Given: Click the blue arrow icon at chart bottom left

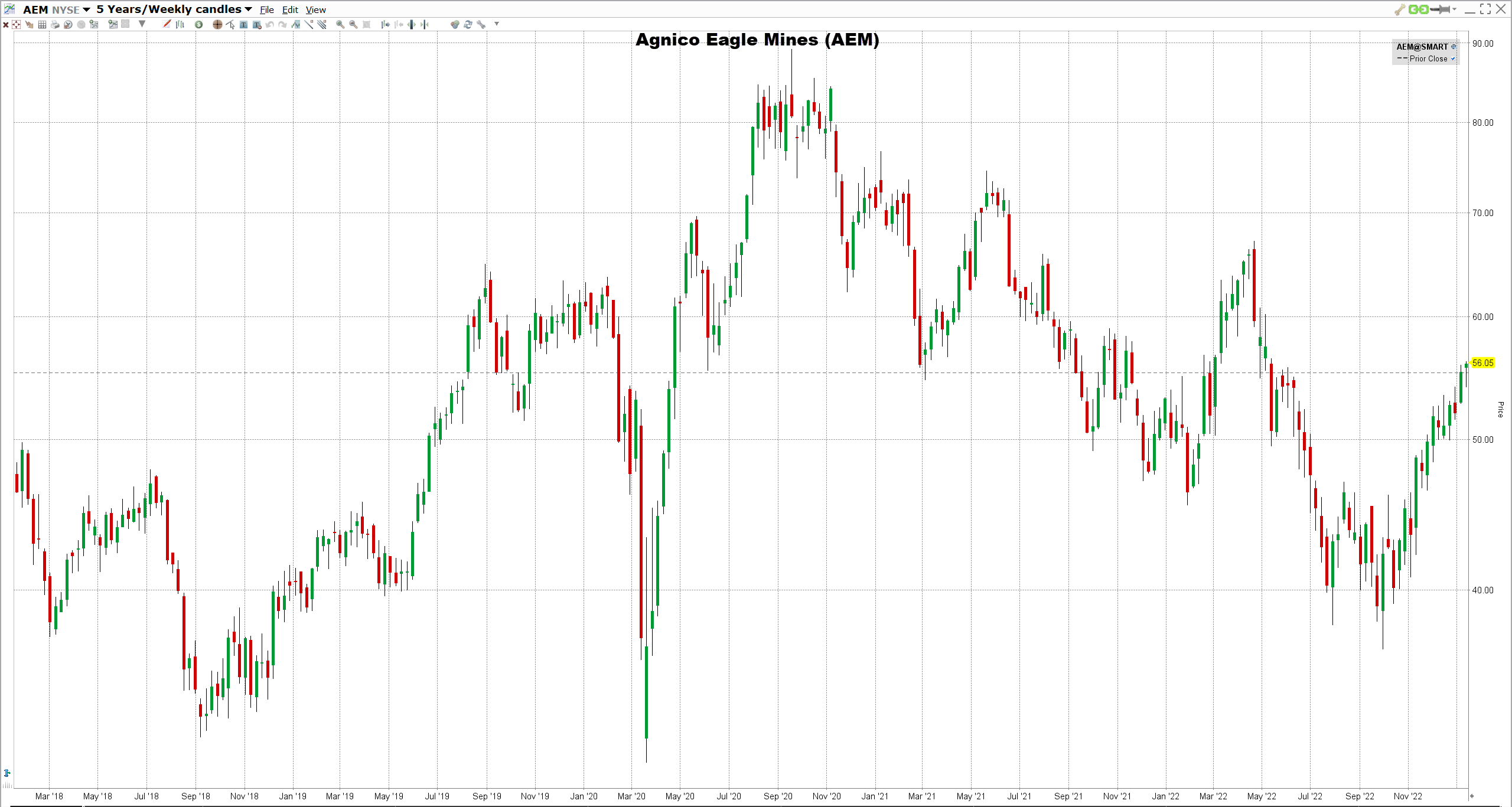Looking at the screenshot, I should coord(7,773).
